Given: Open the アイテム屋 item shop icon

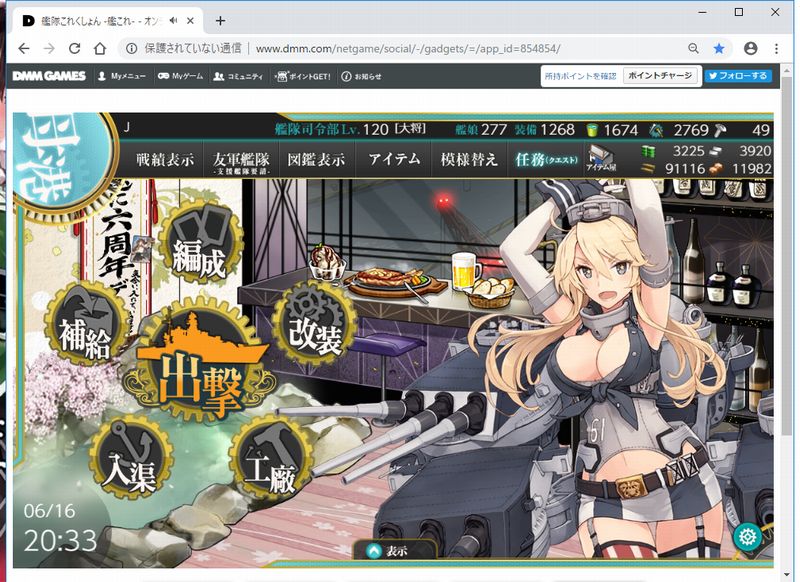Looking at the screenshot, I should click(x=602, y=158).
